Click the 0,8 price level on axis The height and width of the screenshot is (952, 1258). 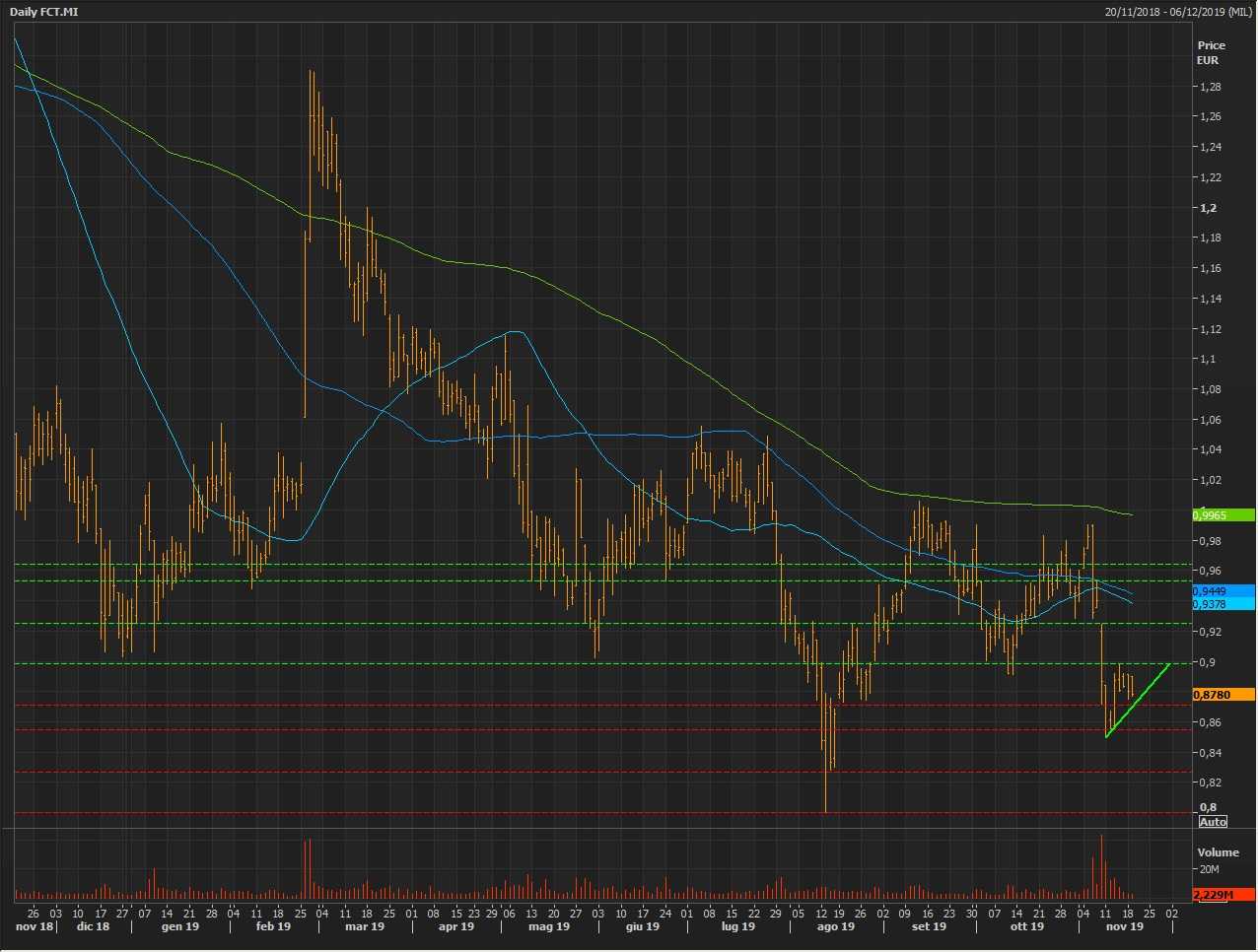1208,807
